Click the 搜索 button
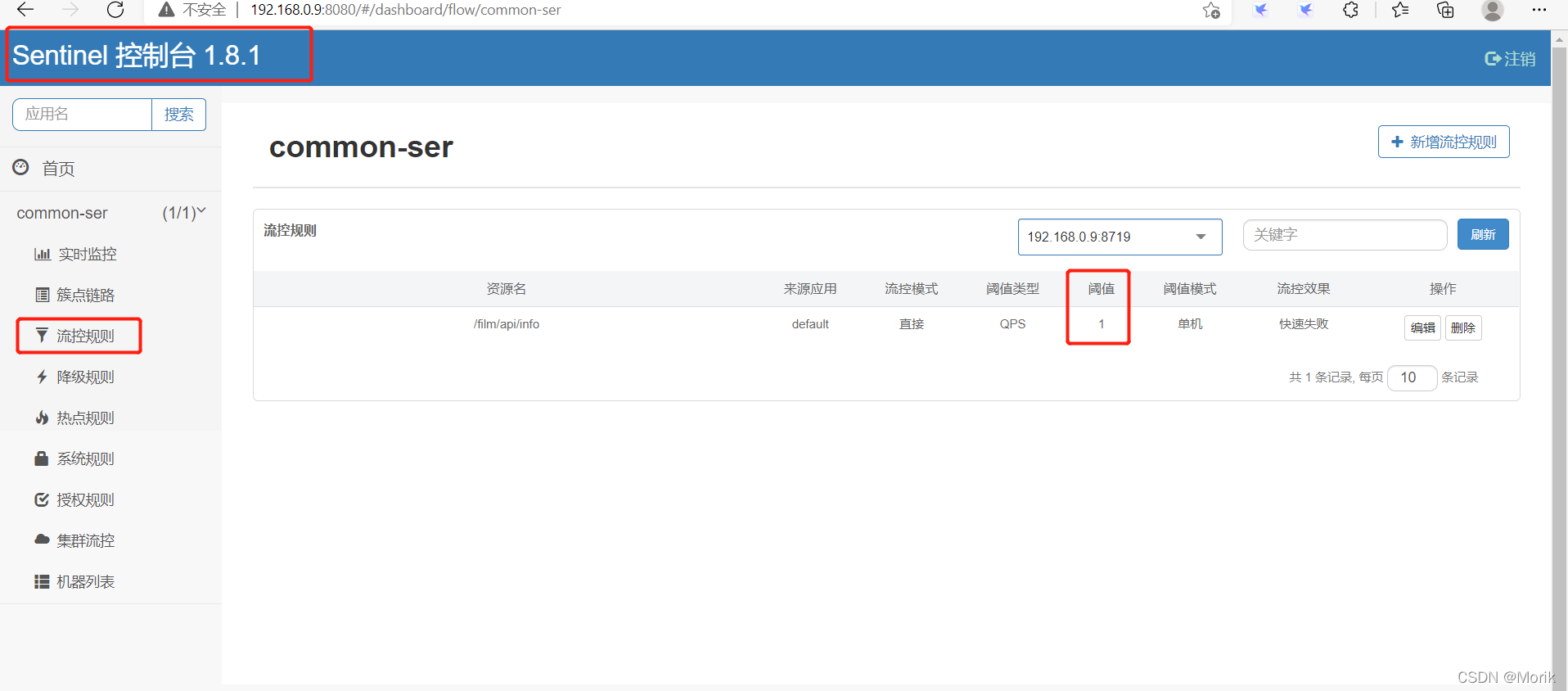 coord(178,115)
